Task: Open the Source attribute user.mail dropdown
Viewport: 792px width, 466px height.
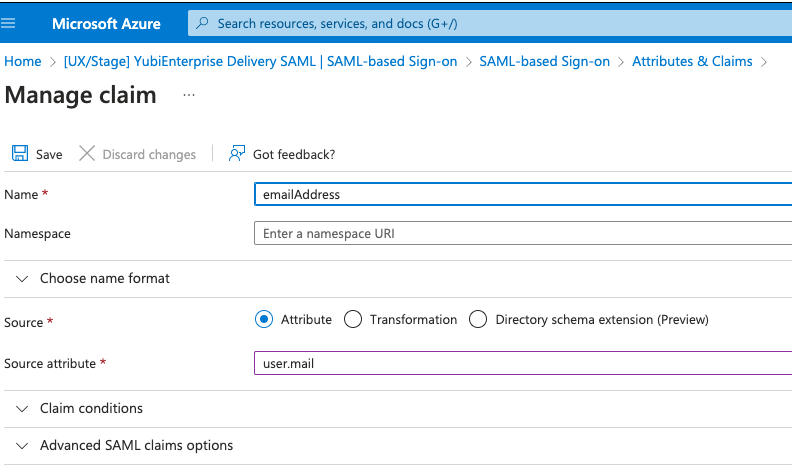Action: 523,363
